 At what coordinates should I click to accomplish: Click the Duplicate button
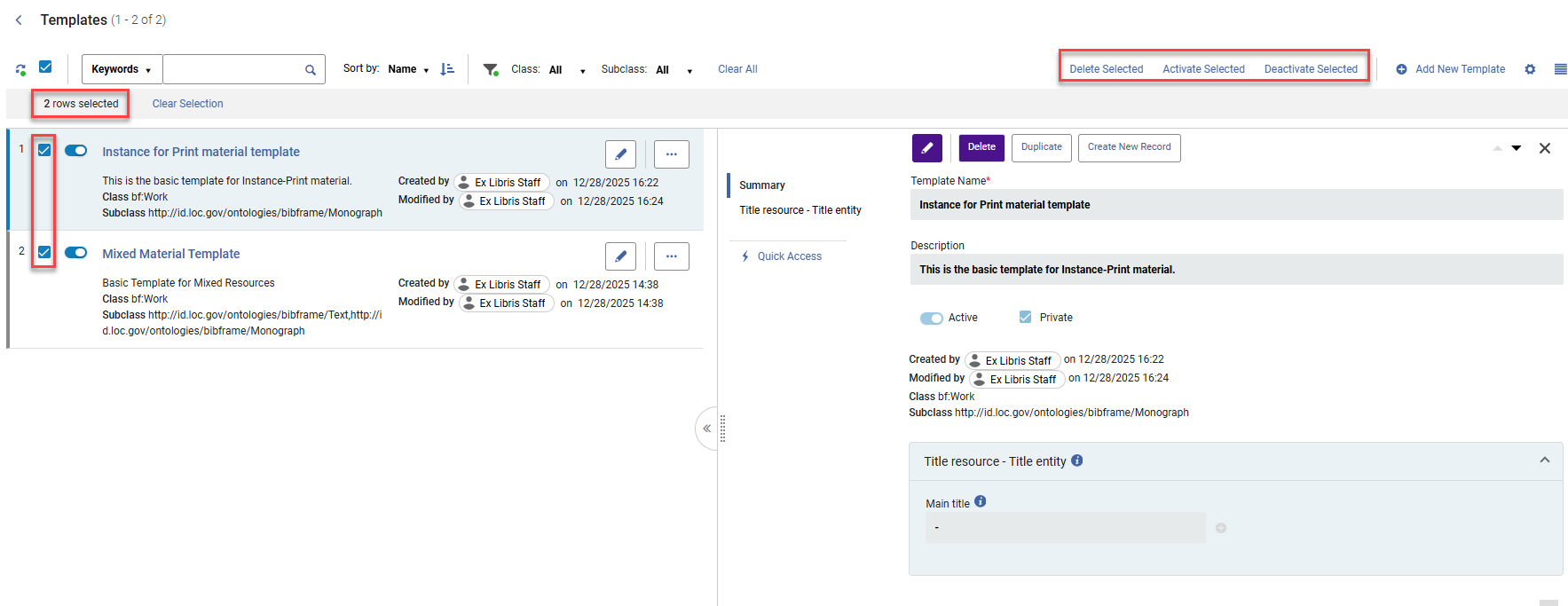pyautogui.click(x=1042, y=147)
